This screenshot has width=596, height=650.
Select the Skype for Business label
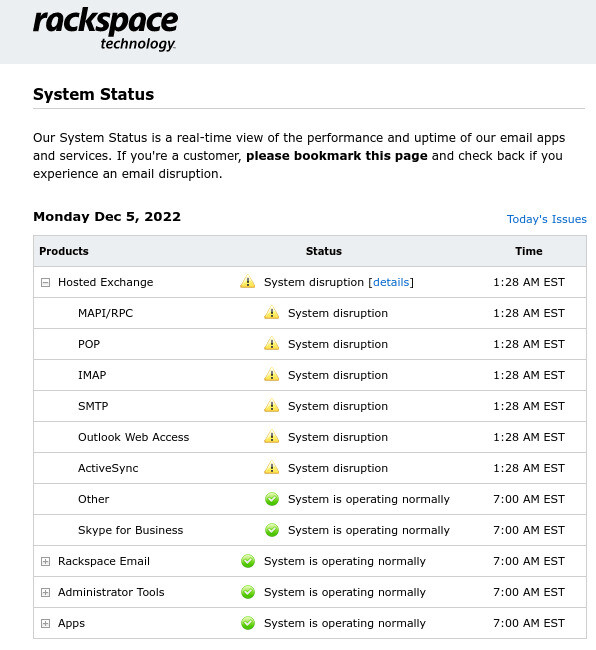(x=130, y=530)
